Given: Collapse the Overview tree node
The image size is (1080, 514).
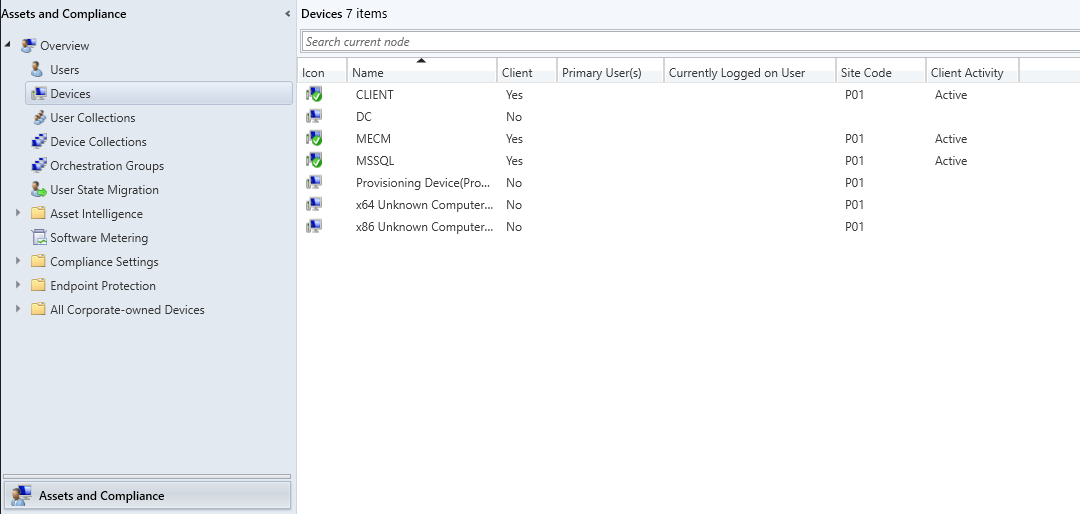Looking at the screenshot, I should tap(8, 45).
